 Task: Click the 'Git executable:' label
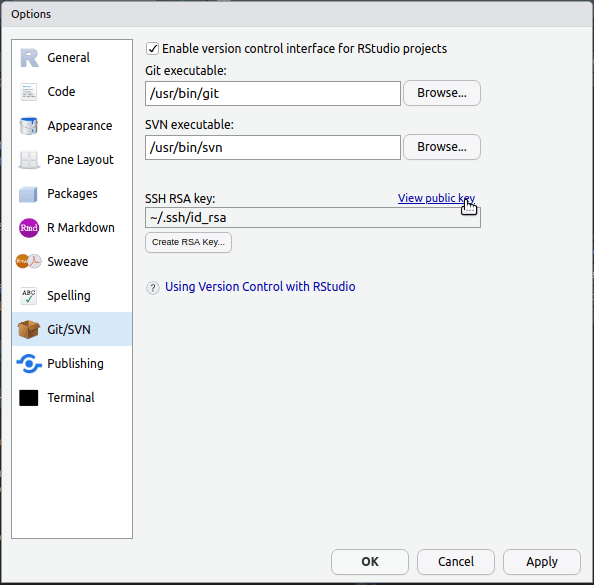[x=186, y=71]
